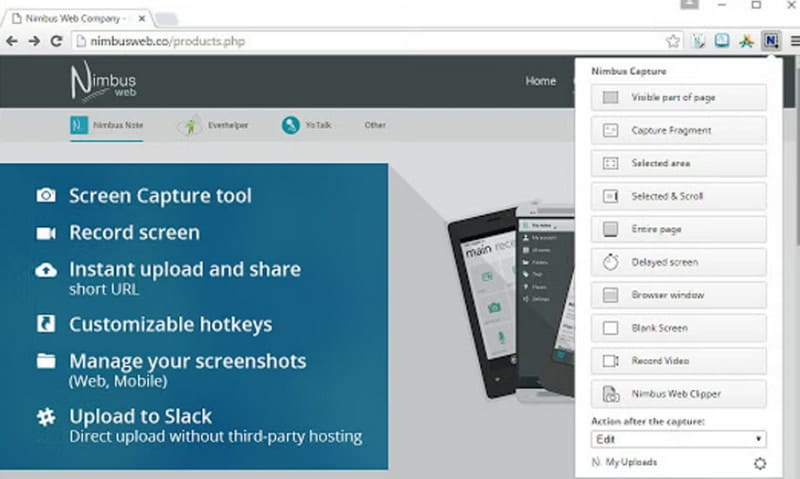The height and width of the screenshot is (479, 800).
Task: Capture the Entire page
Action: click(678, 229)
